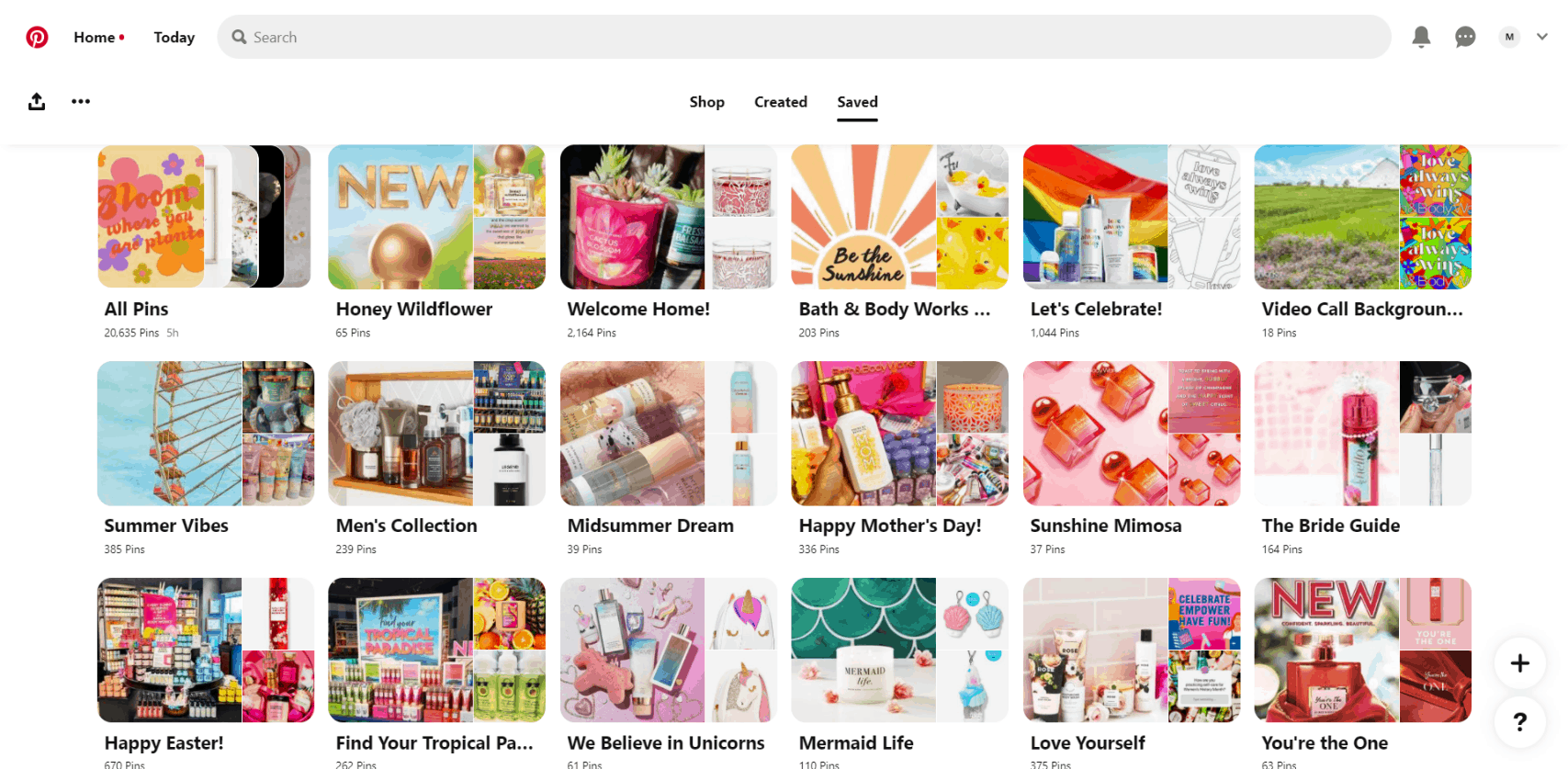The image size is (1568, 769).
Task: Open the three-dot more options menu
Action: point(81,101)
